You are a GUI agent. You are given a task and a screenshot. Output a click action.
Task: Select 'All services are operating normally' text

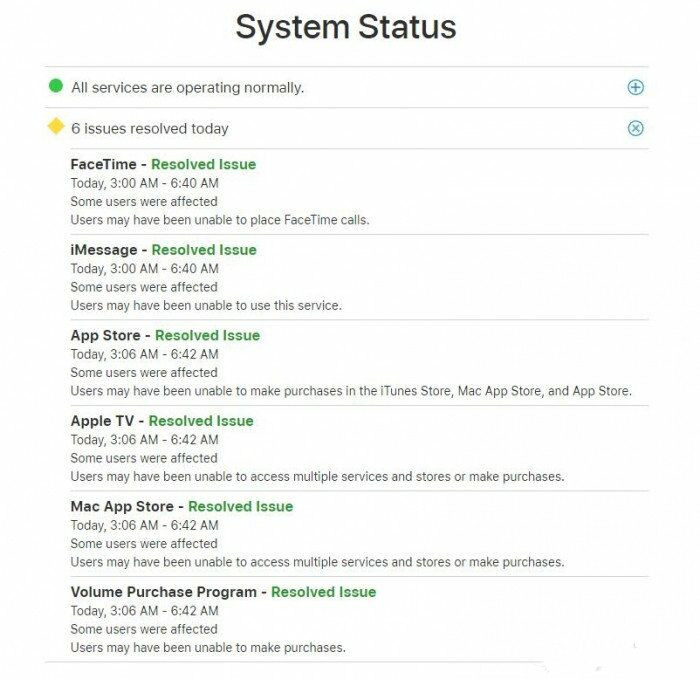click(188, 88)
